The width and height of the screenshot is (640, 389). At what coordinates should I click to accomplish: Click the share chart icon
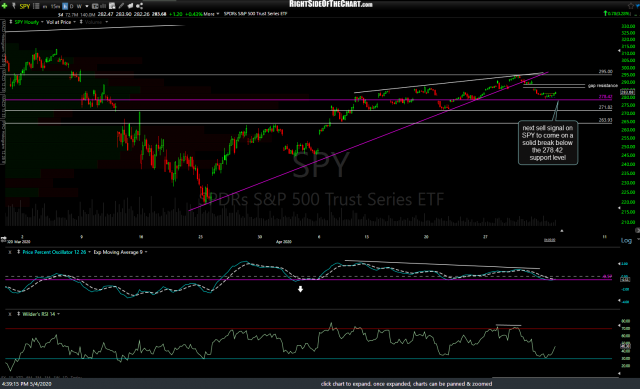140,6
